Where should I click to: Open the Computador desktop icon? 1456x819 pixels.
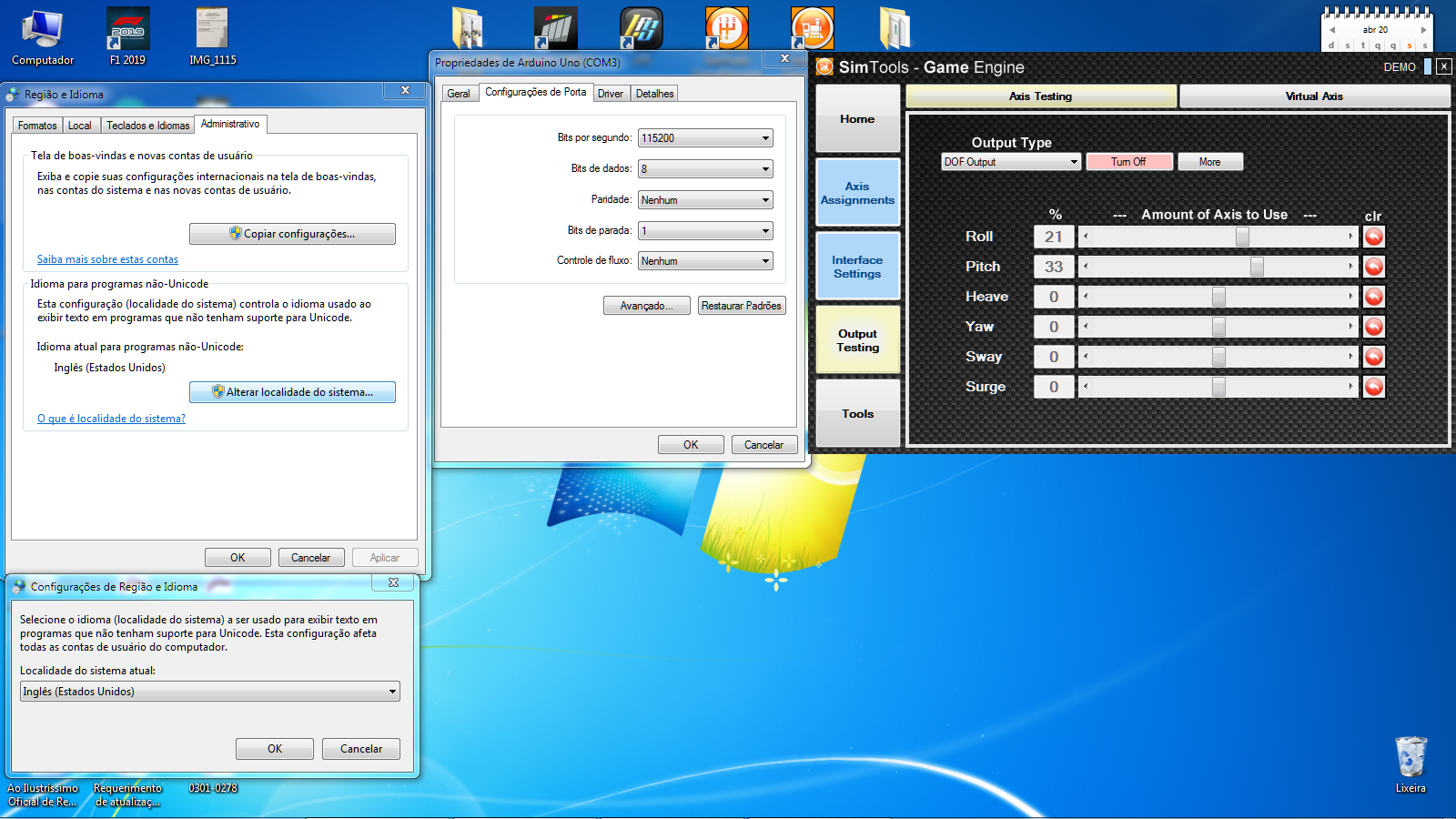(x=42, y=37)
